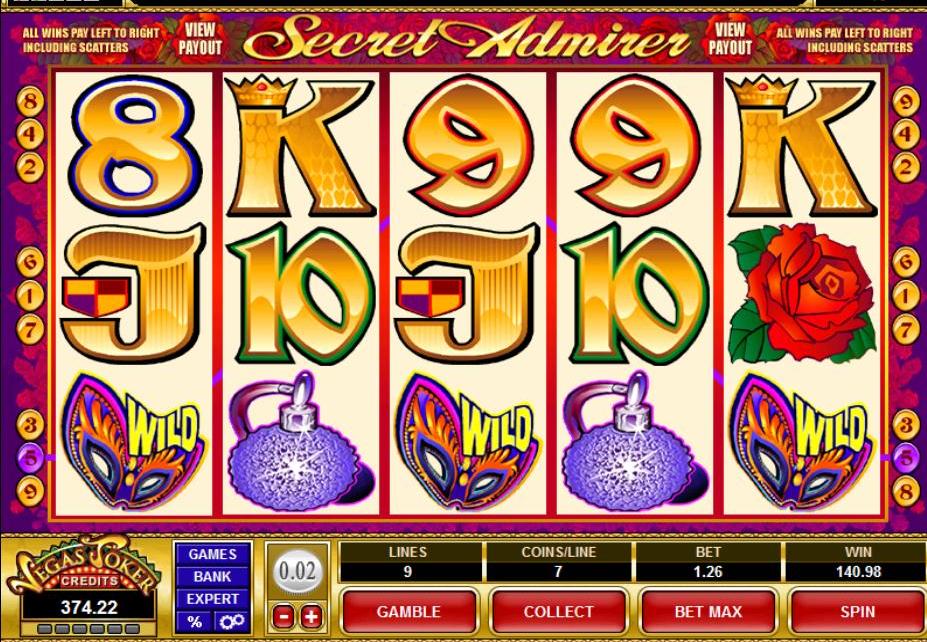Open View Payout on the right
This screenshot has height=642, width=927.
[730, 38]
